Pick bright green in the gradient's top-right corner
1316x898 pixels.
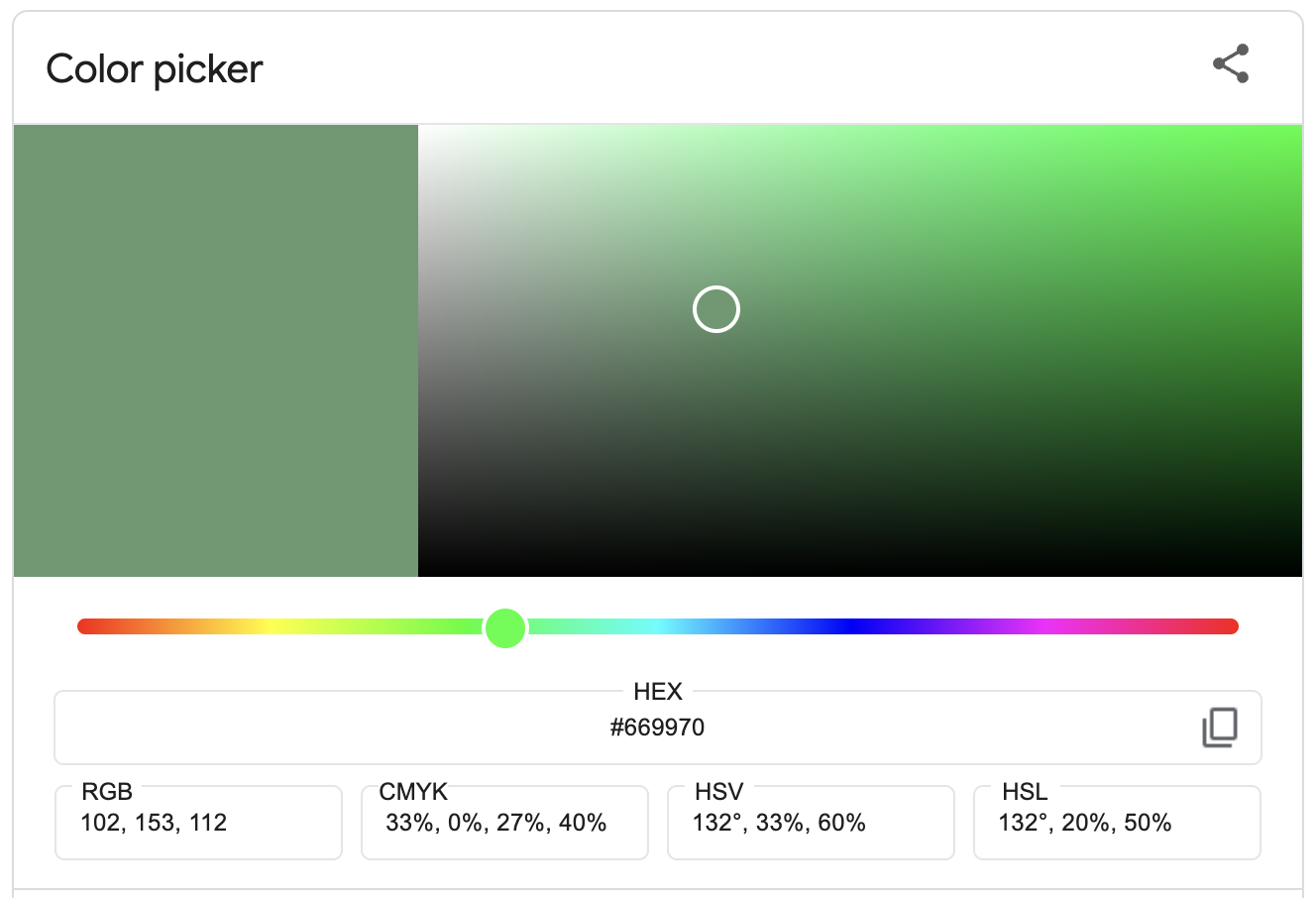1294,132
